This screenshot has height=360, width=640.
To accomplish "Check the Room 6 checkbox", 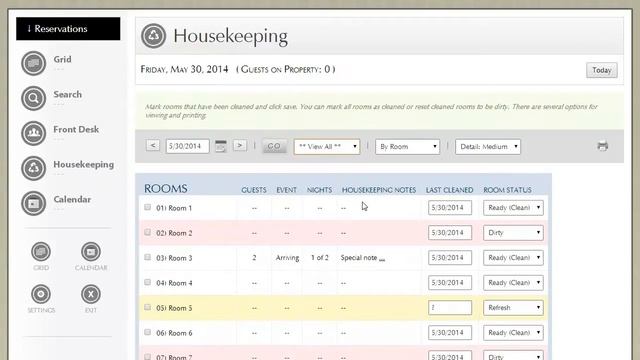I will 147,332.
